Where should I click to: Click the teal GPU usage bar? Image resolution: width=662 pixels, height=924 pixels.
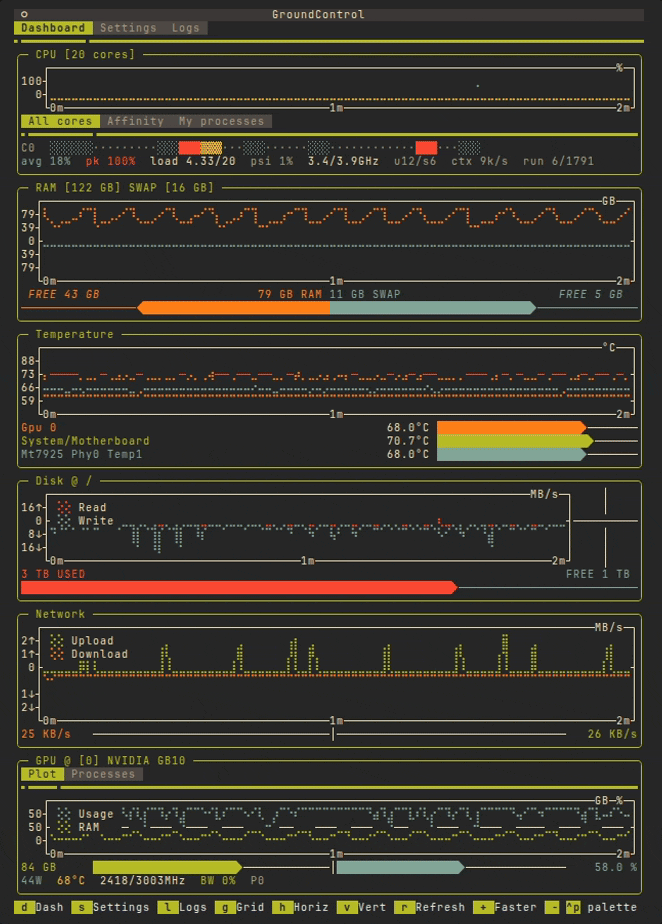click(400, 867)
